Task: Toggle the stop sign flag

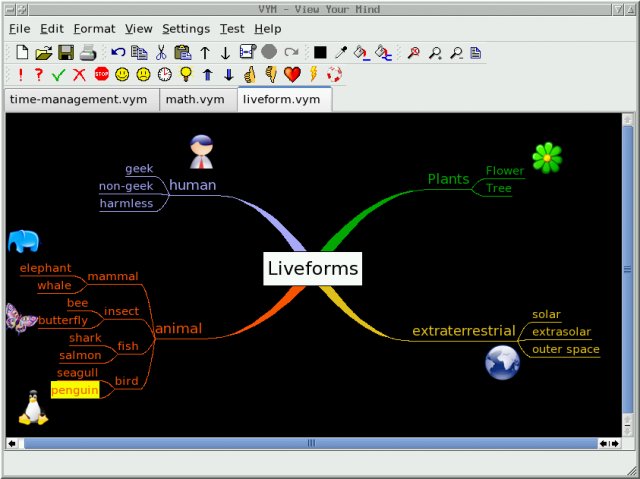Action: click(102, 74)
